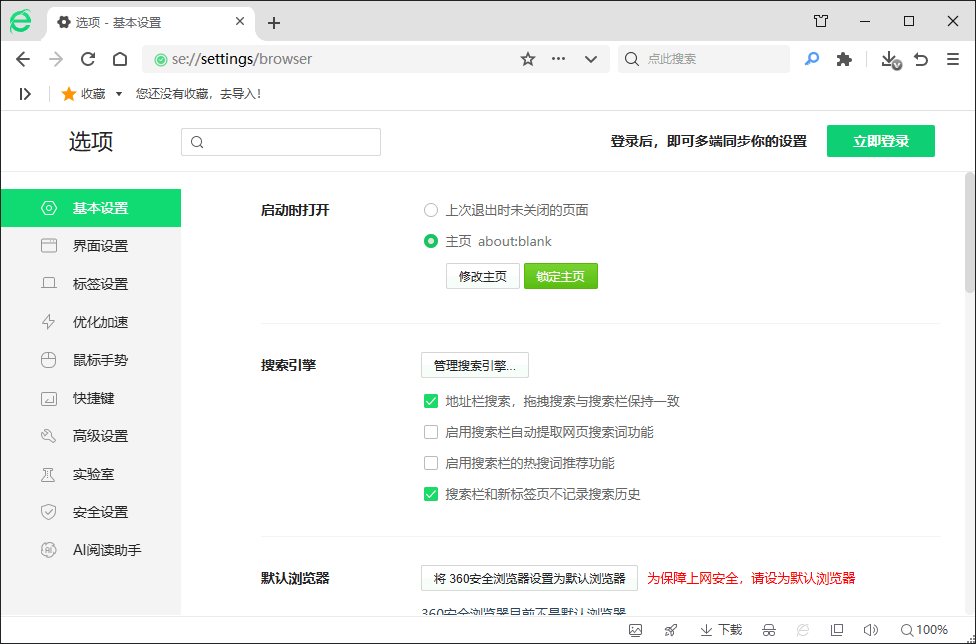Click the undo closed tab icon
The image size is (976, 644).
click(921, 59)
